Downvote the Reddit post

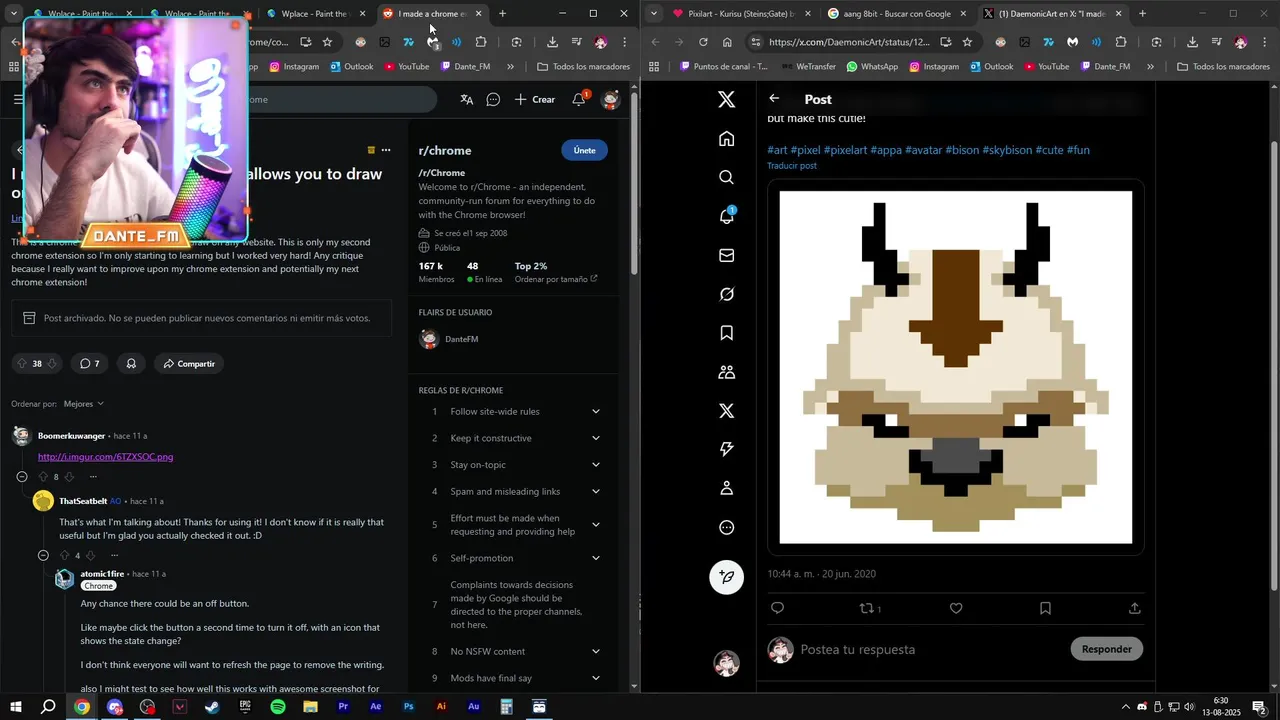coord(53,364)
